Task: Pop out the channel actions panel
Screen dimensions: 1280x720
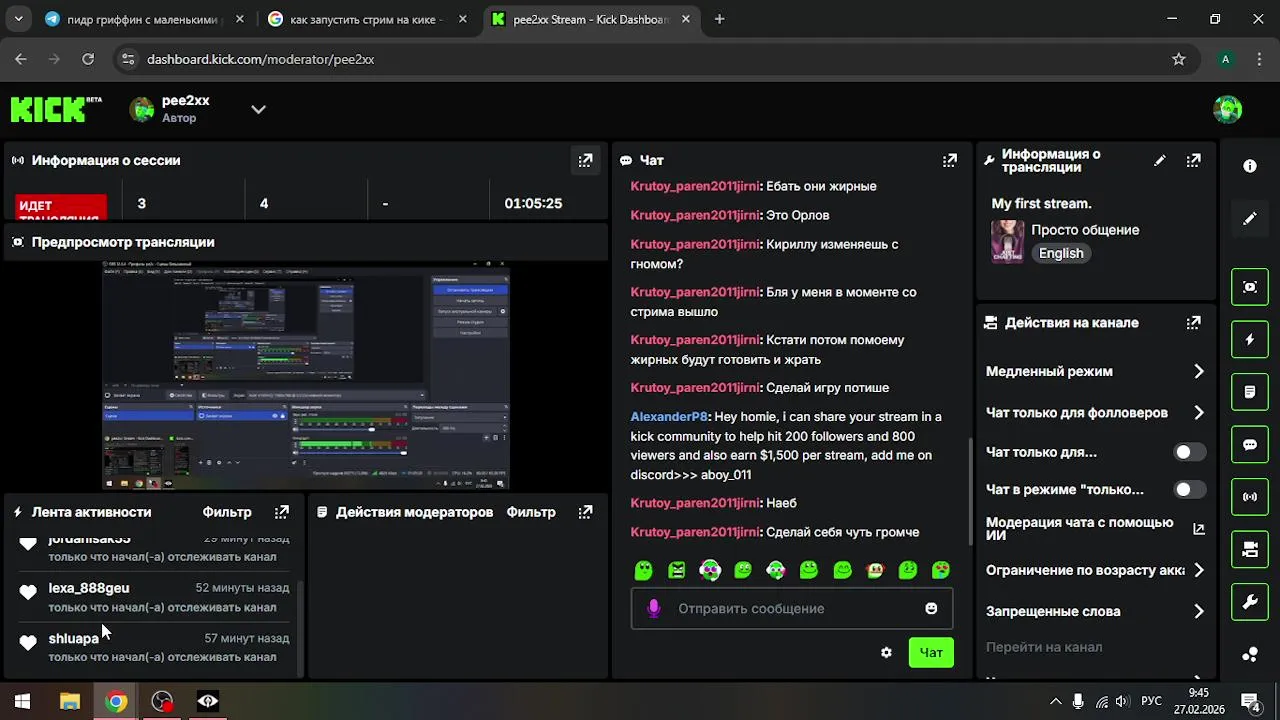Action: point(1193,323)
